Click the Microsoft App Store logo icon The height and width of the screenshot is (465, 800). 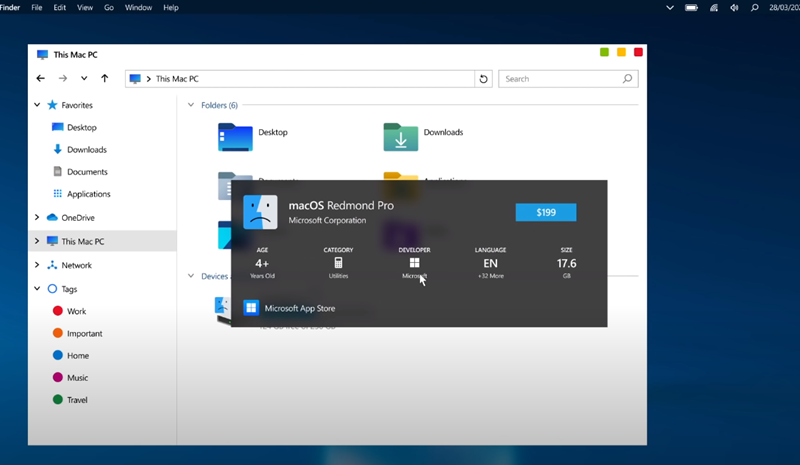251,308
